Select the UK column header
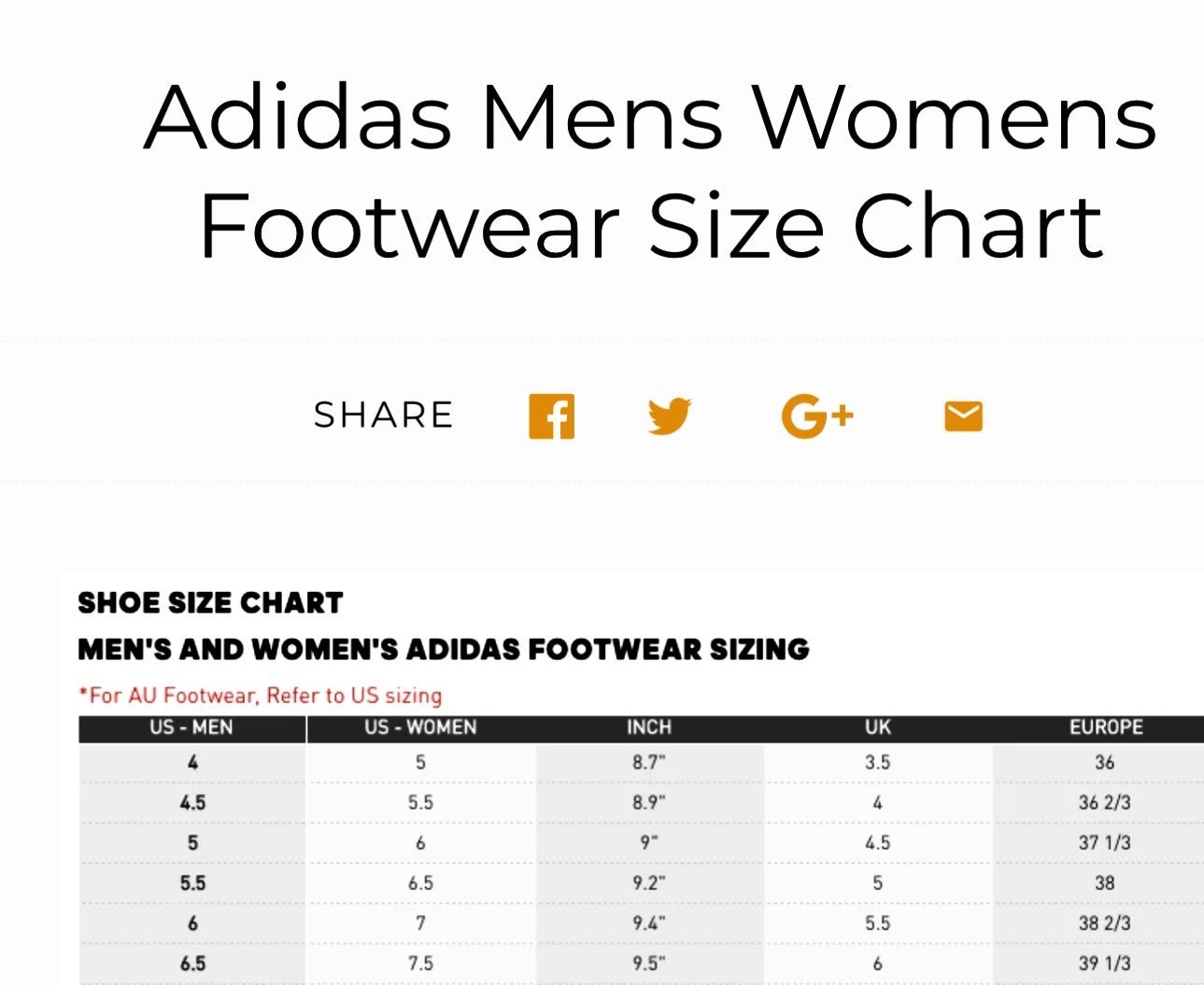 (x=878, y=727)
